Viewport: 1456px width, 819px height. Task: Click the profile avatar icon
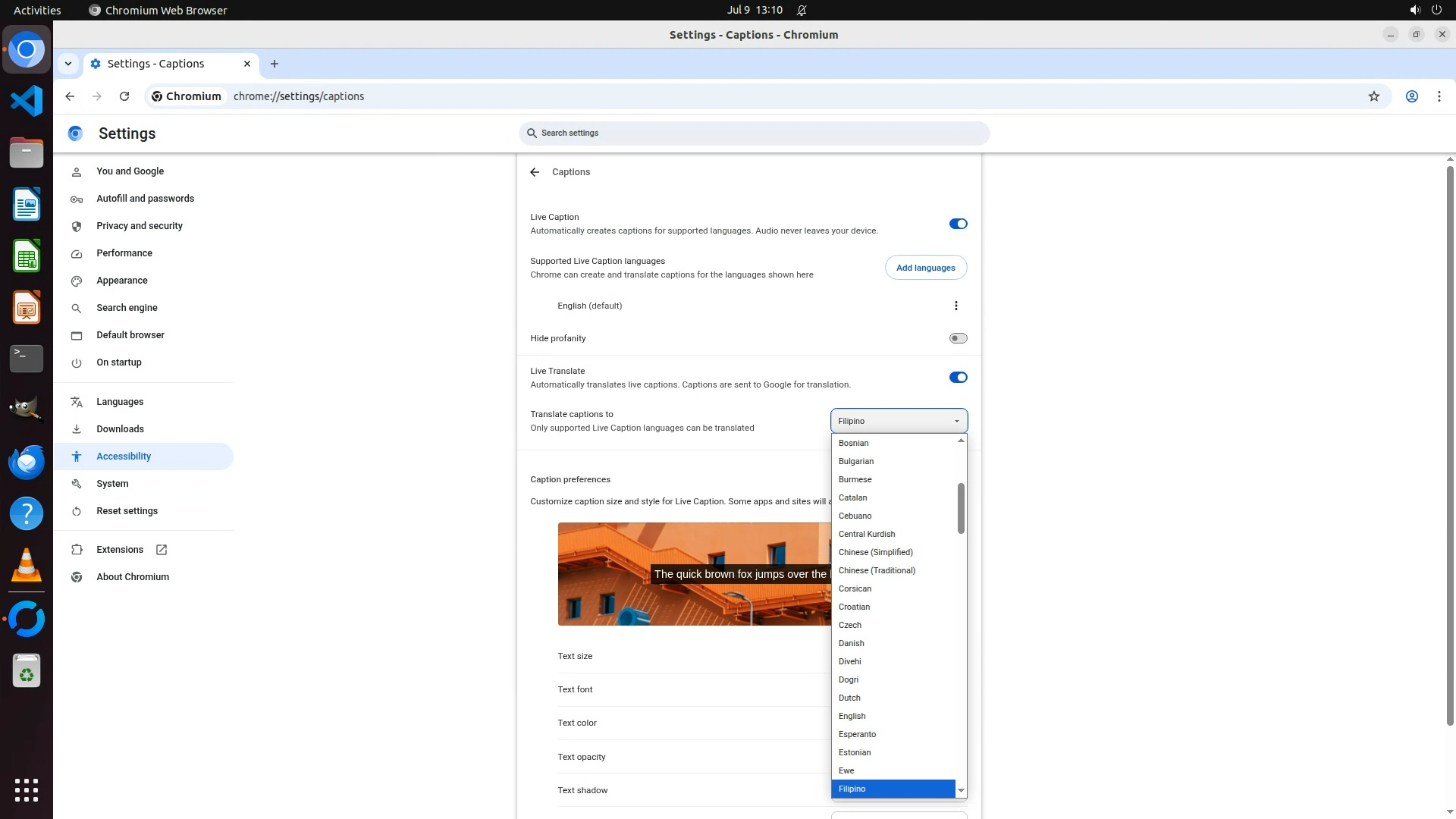click(x=1411, y=96)
